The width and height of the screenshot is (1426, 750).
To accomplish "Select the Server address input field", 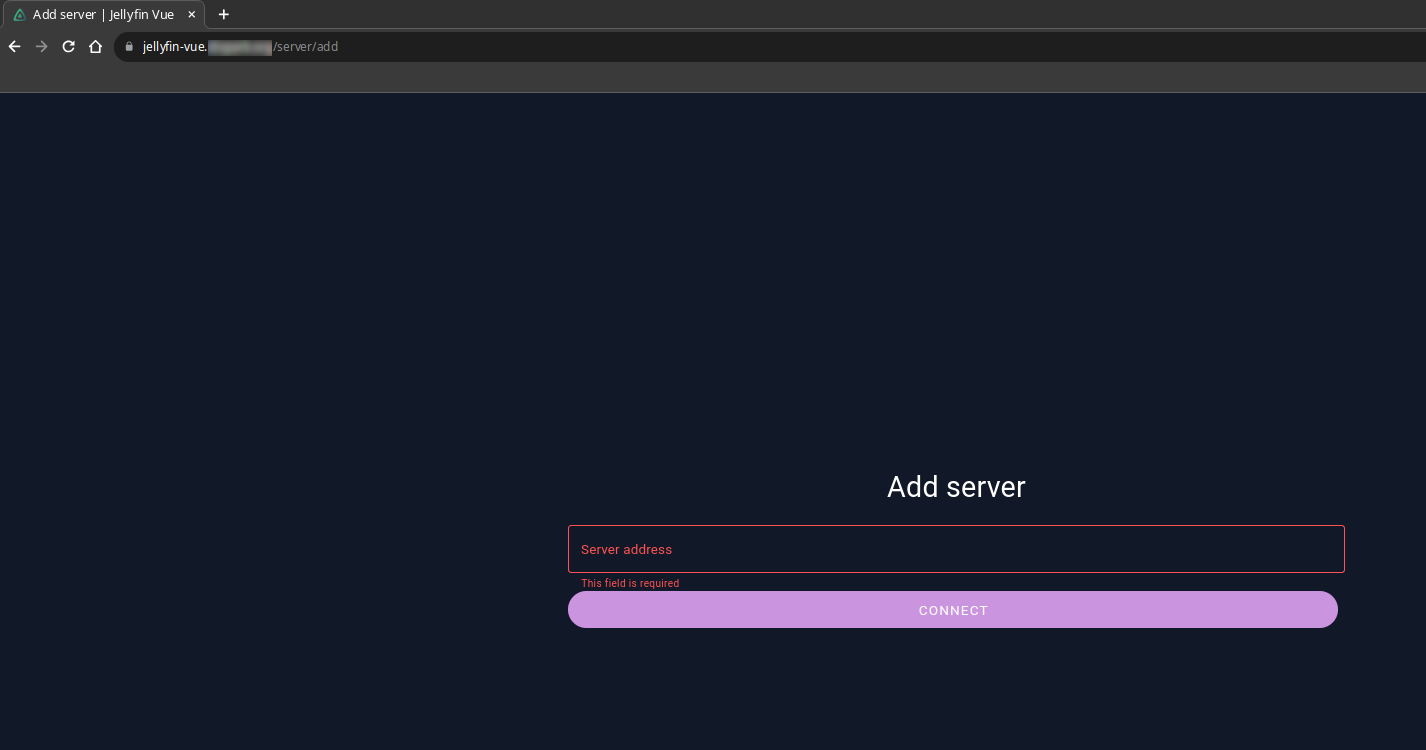I will 956,549.
